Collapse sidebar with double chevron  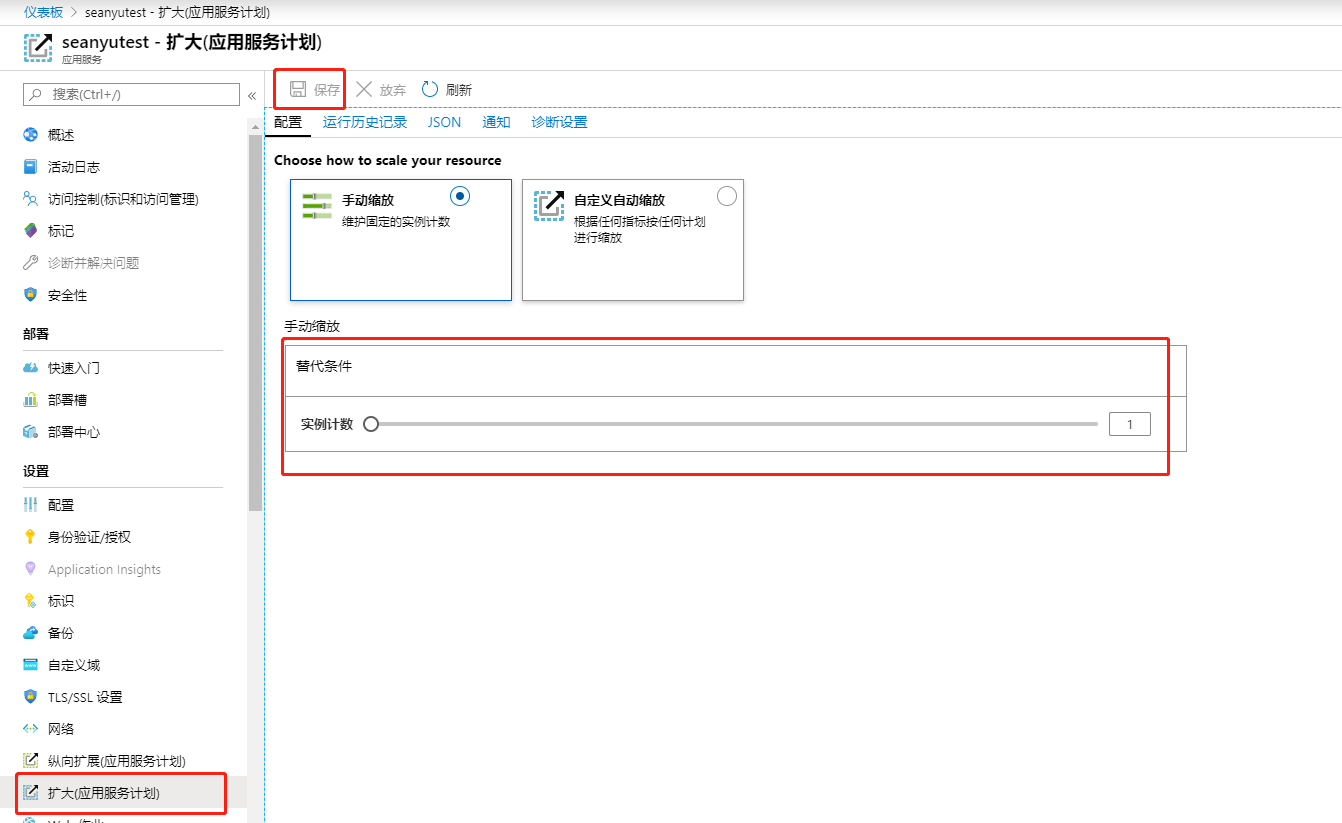click(252, 95)
